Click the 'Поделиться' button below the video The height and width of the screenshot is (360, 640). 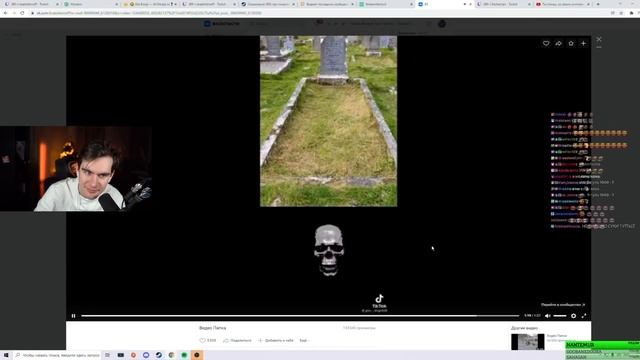(237, 340)
